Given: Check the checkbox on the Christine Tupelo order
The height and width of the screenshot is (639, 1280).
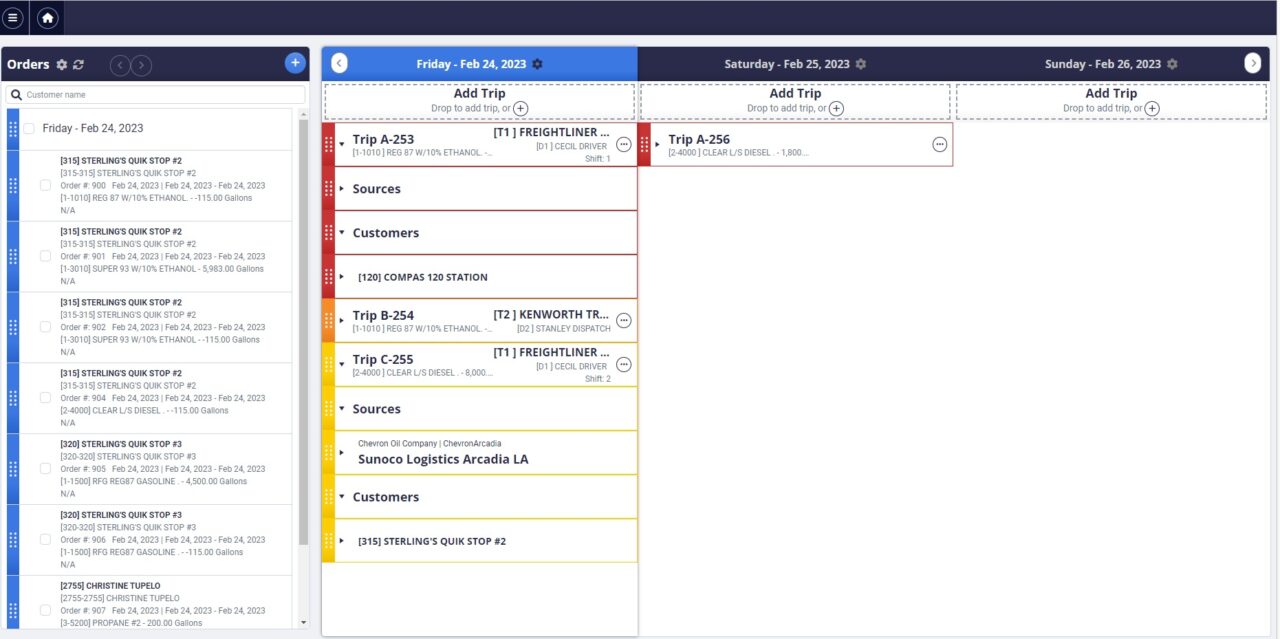Looking at the screenshot, I should click(45, 610).
